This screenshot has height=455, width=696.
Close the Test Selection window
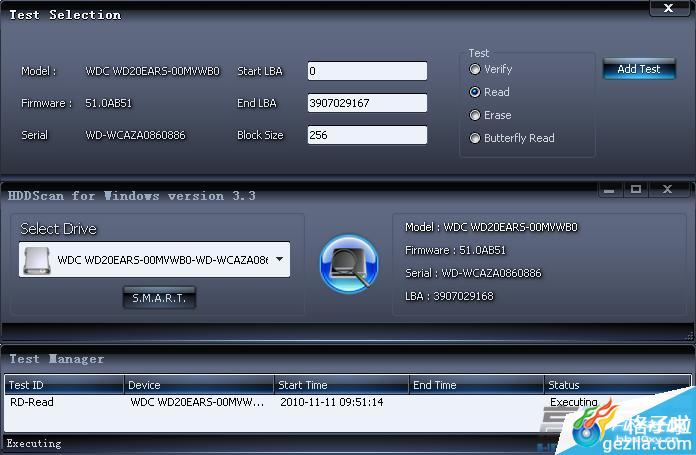[669, 8]
